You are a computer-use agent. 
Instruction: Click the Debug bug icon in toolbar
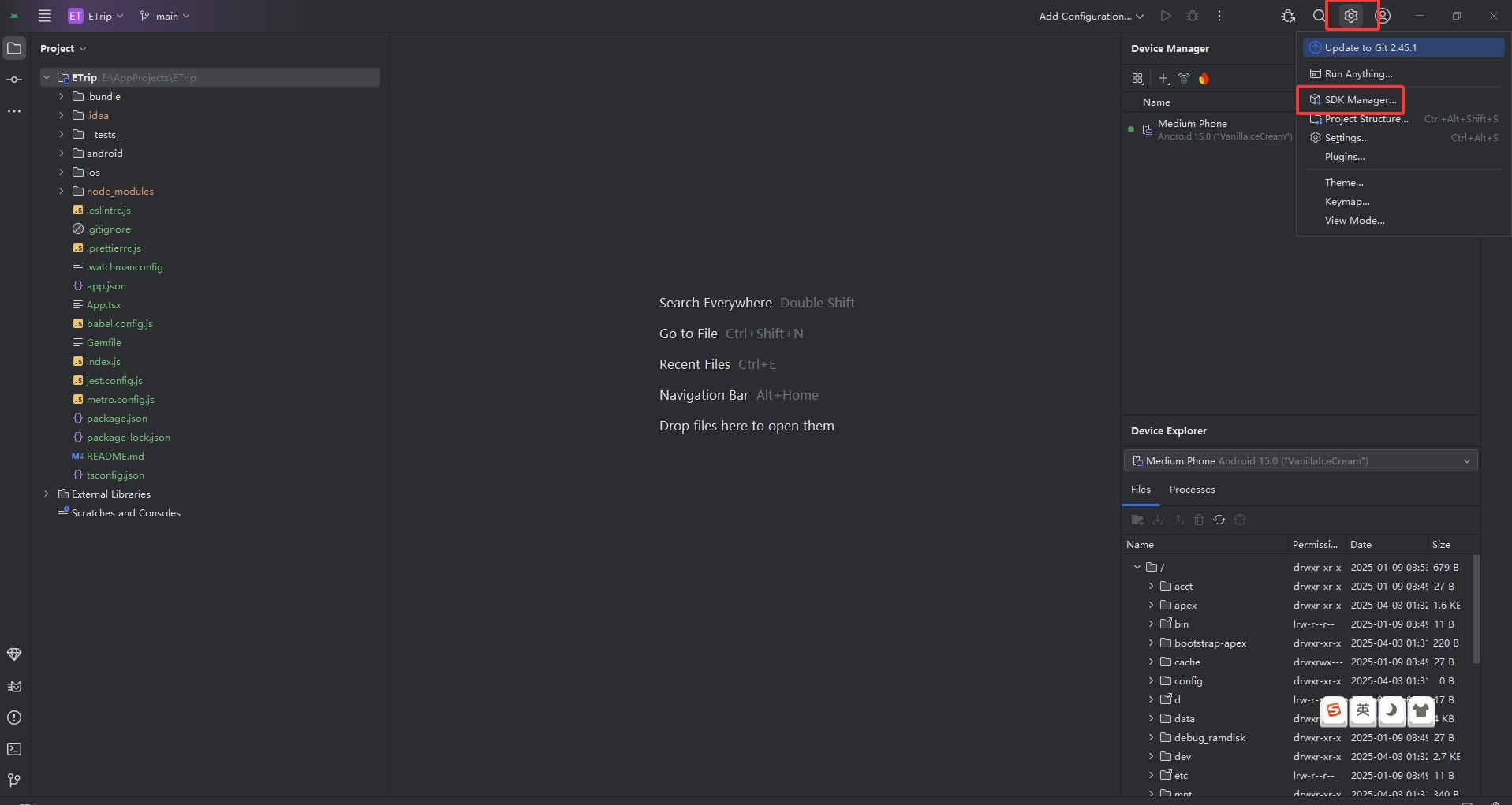[x=1193, y=16]
